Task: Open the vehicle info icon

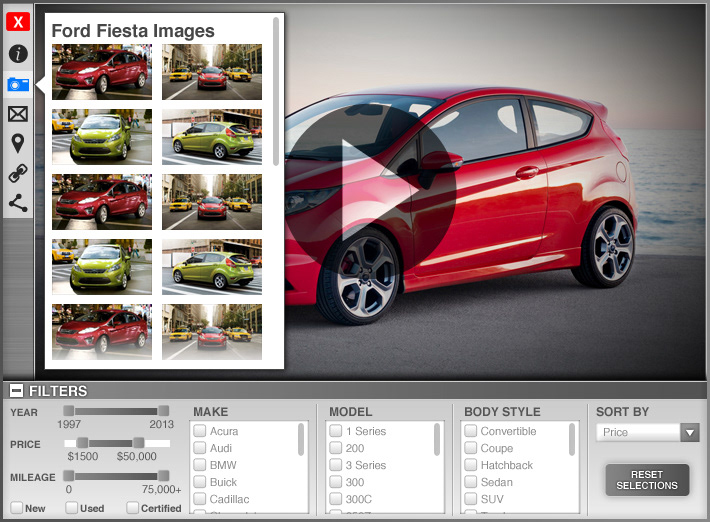Action: click(18, 53)
